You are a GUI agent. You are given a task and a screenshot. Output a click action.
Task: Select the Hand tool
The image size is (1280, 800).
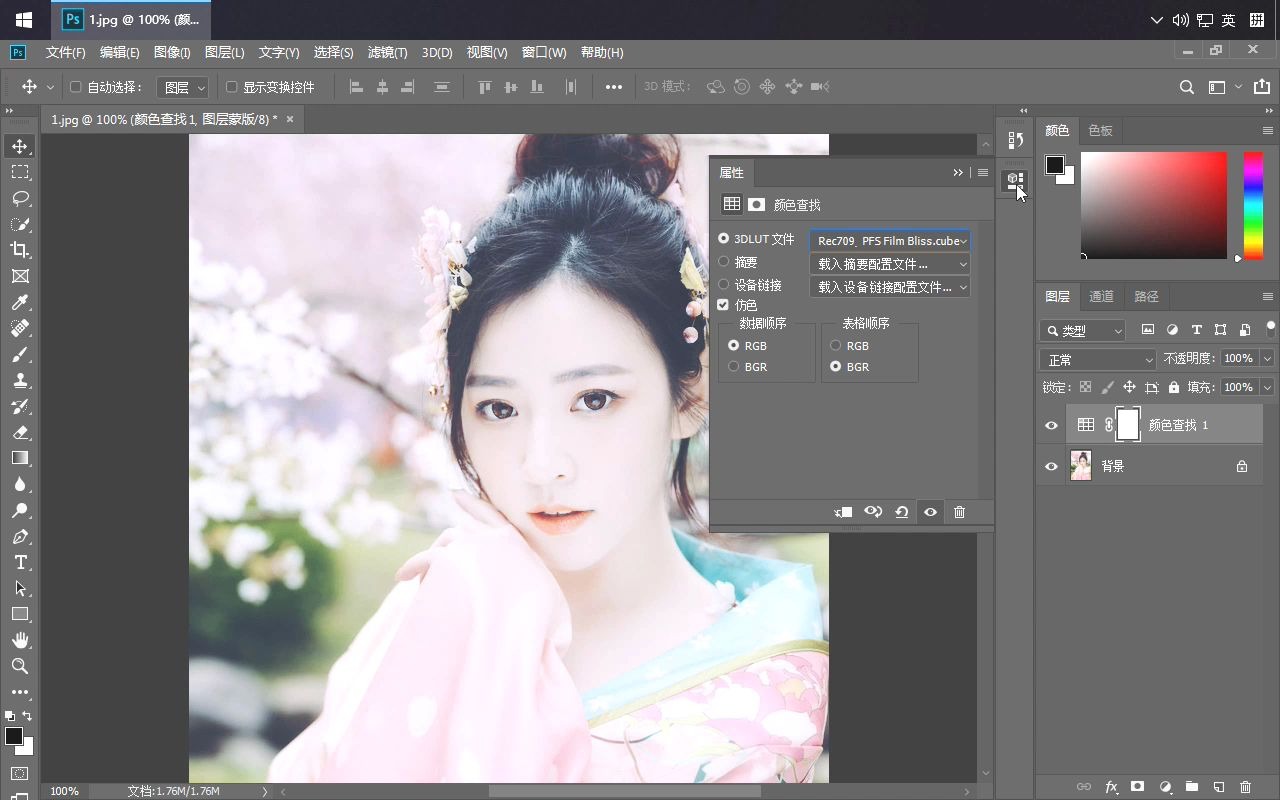pyautogui.click(x=20, y=640)
